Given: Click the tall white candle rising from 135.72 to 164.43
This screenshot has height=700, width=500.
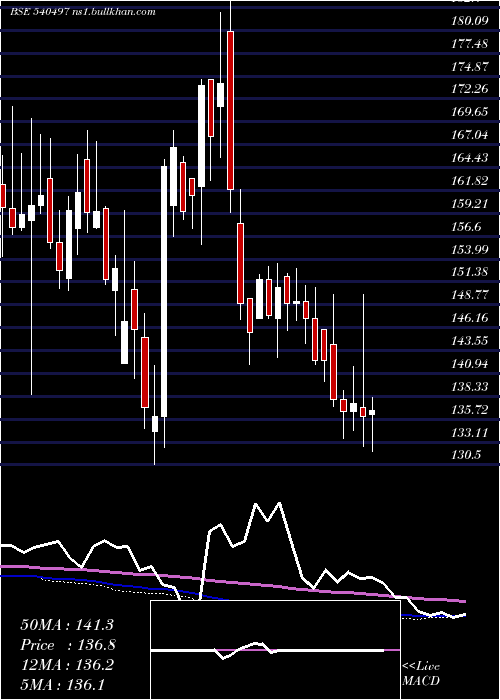Looking at the screenshot, I should (x=164, y=292).
